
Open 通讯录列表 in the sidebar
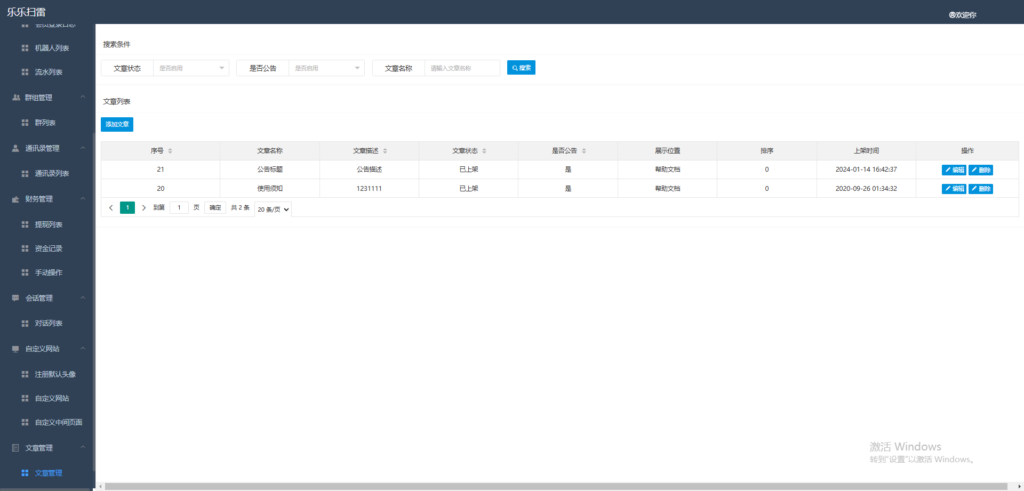pos(52,174)
